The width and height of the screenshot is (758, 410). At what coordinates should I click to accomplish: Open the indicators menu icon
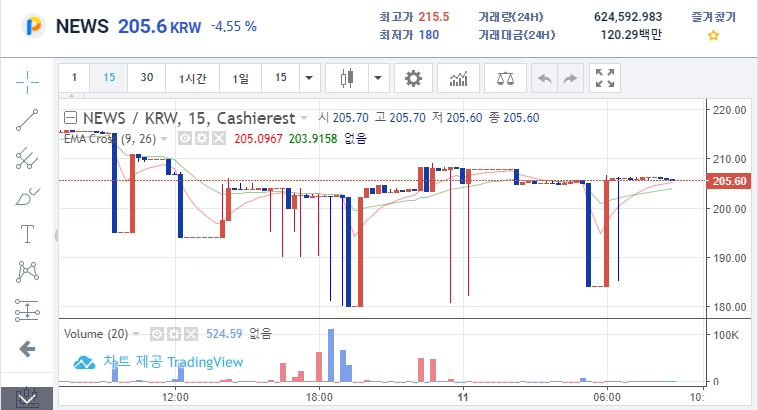[x=458, y=78]
